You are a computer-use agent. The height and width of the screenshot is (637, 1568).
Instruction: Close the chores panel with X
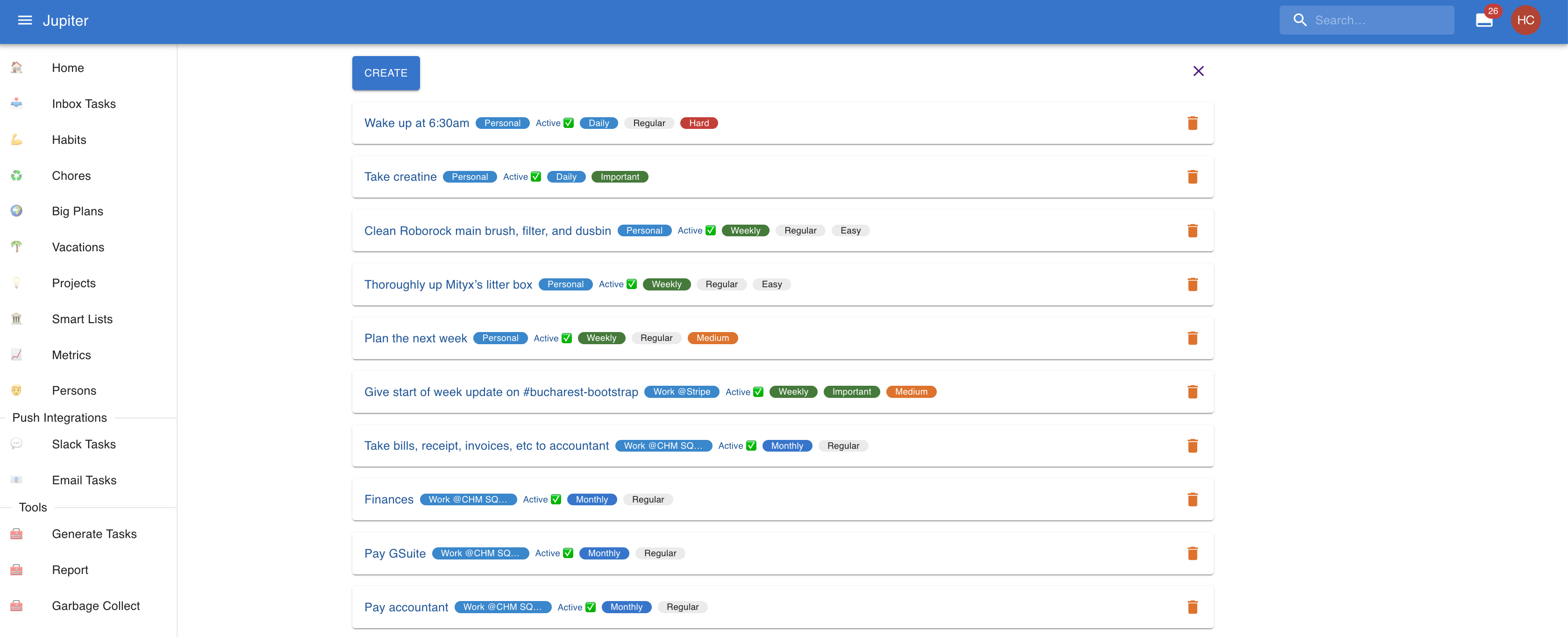tap(1198, 71)
